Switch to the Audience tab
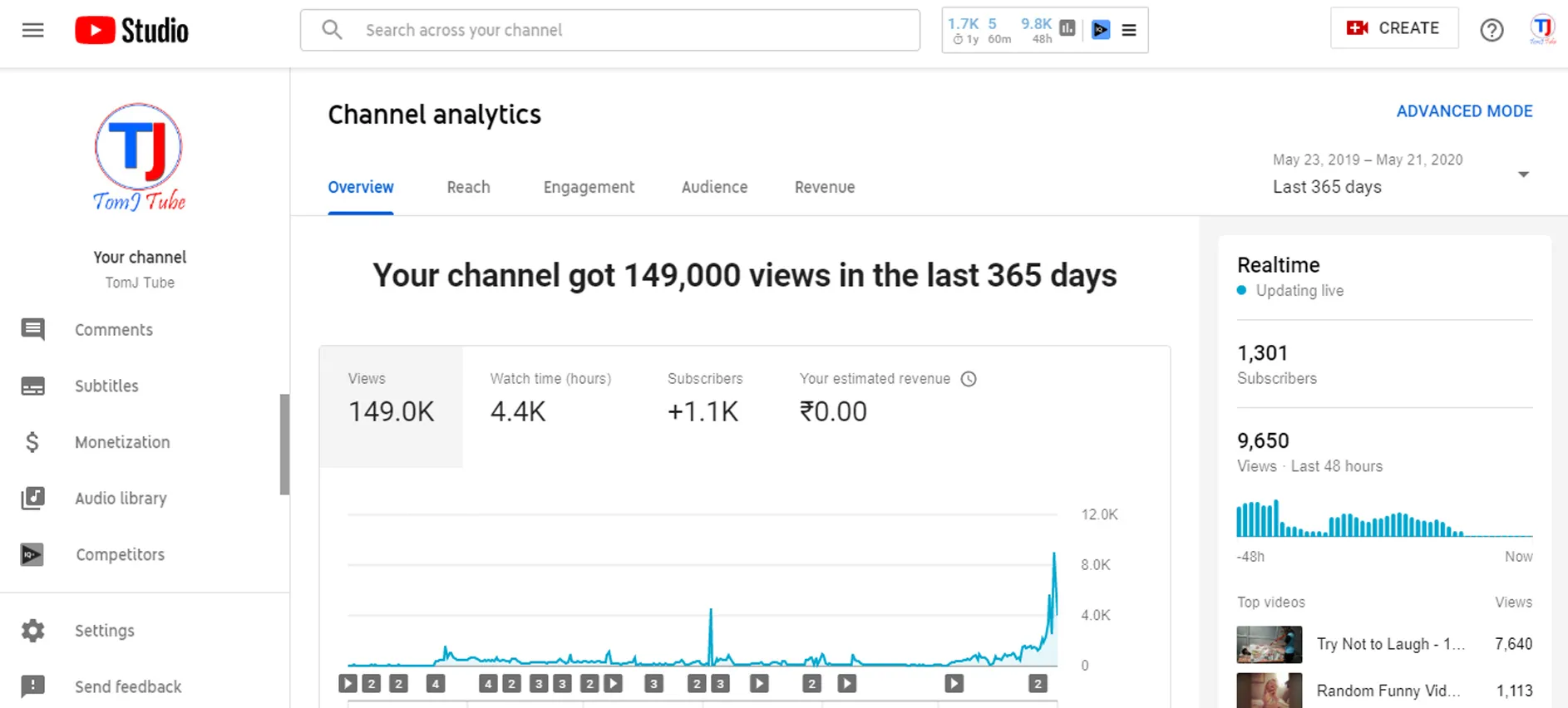Image resolution: width=1568 pixels, height=708 pixels. click(714, 188)
